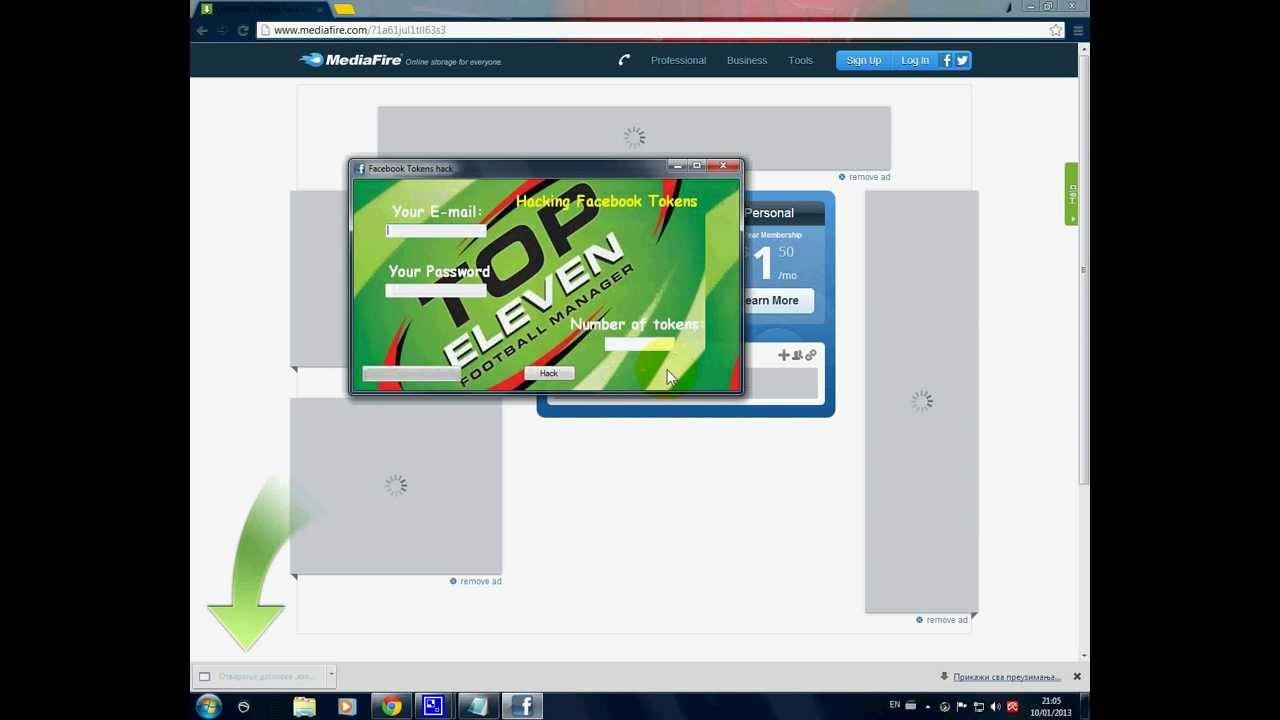1280x720 pixels.
Task: Click the EN language indicator
Action: [895, 706]
